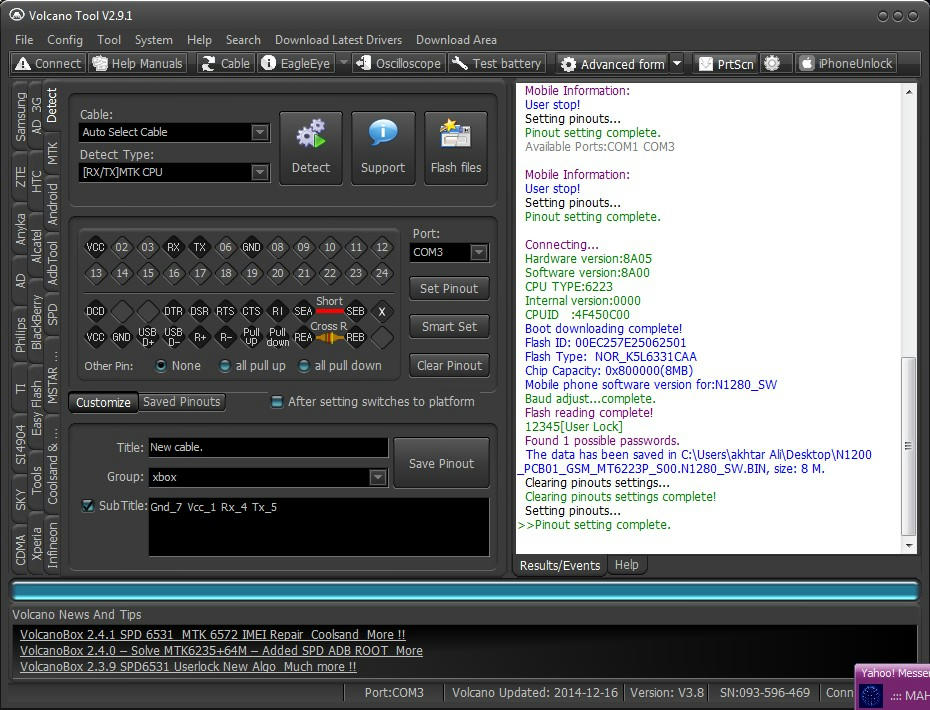930x710 pixels.
Task: Open the Detect Type dropdown
Action: [x=260, y=173]
